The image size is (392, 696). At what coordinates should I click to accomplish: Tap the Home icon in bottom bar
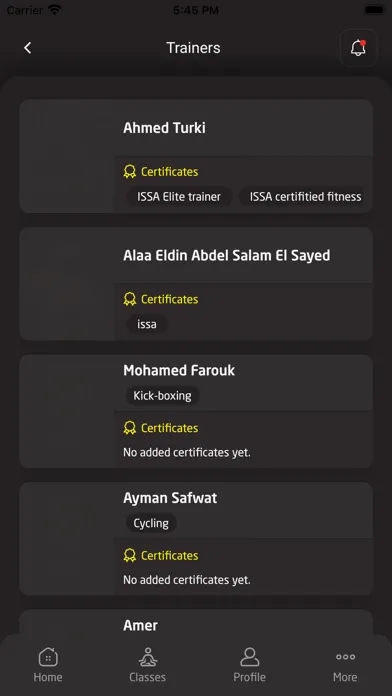tap(48, 657)
